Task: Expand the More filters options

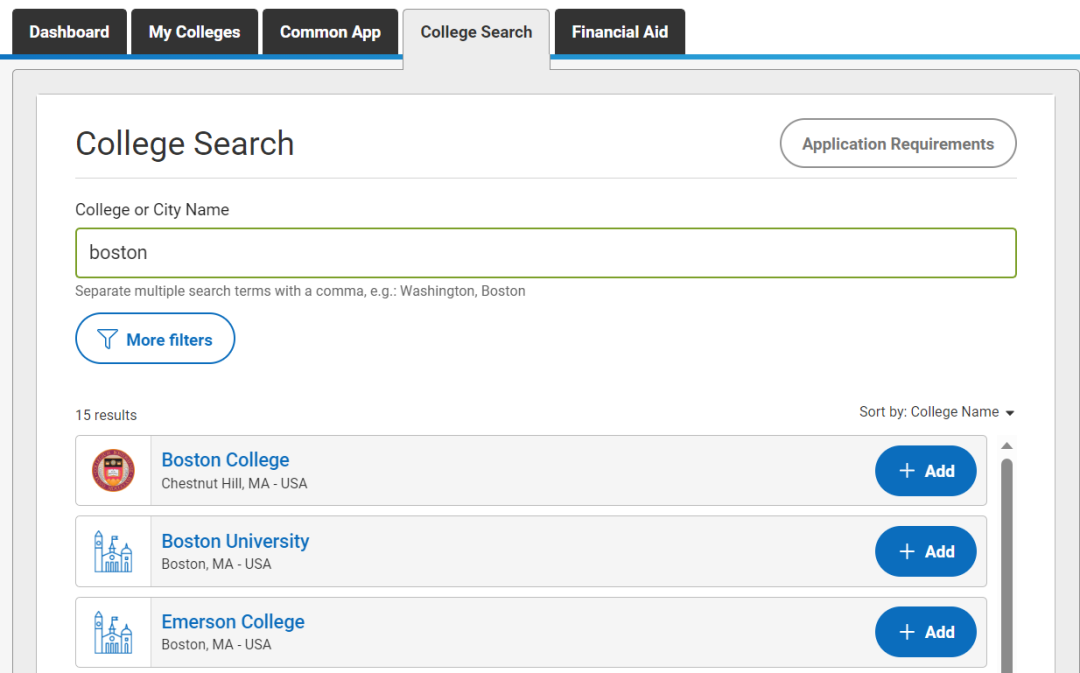Action: (x=155, y=340)
